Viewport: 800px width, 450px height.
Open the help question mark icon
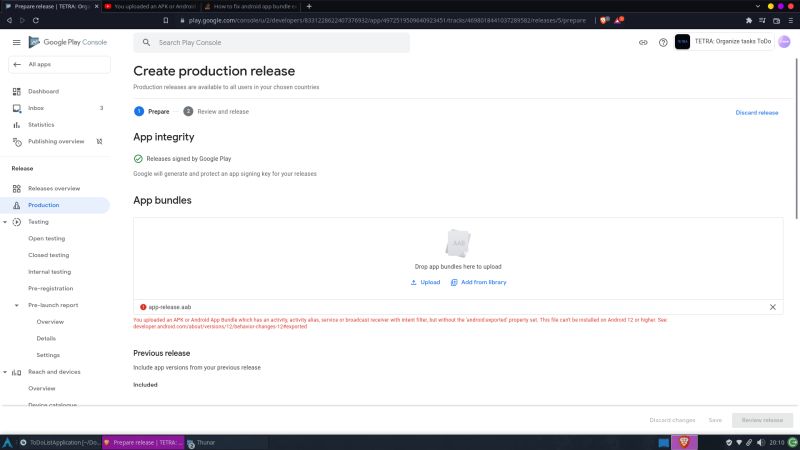[663, 42]
